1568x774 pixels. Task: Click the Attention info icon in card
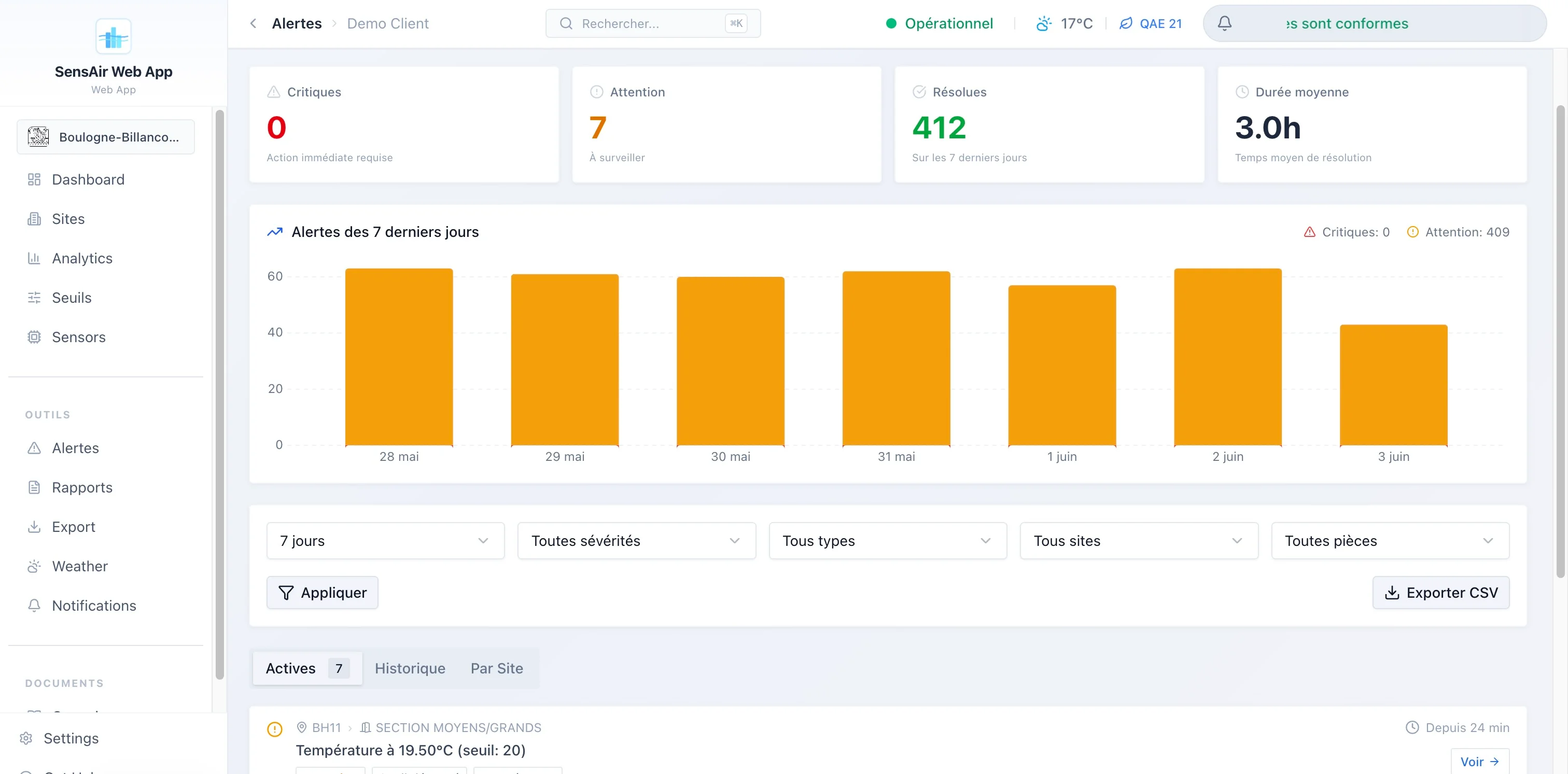click(596, 92)
